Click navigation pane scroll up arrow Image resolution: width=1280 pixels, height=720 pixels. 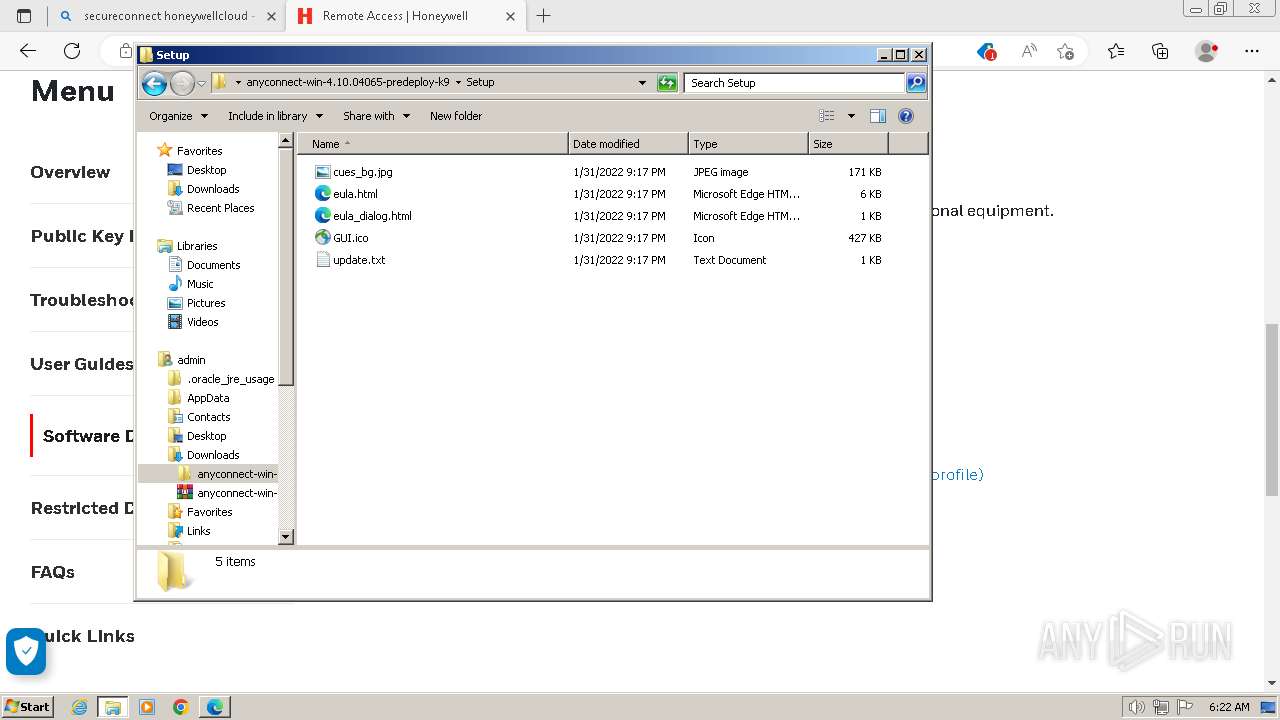coord(286,141)
